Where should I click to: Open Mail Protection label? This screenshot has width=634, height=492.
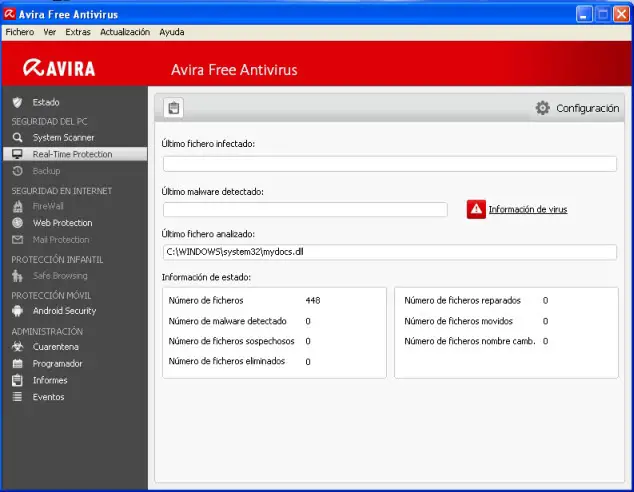[x=61, y=240]
